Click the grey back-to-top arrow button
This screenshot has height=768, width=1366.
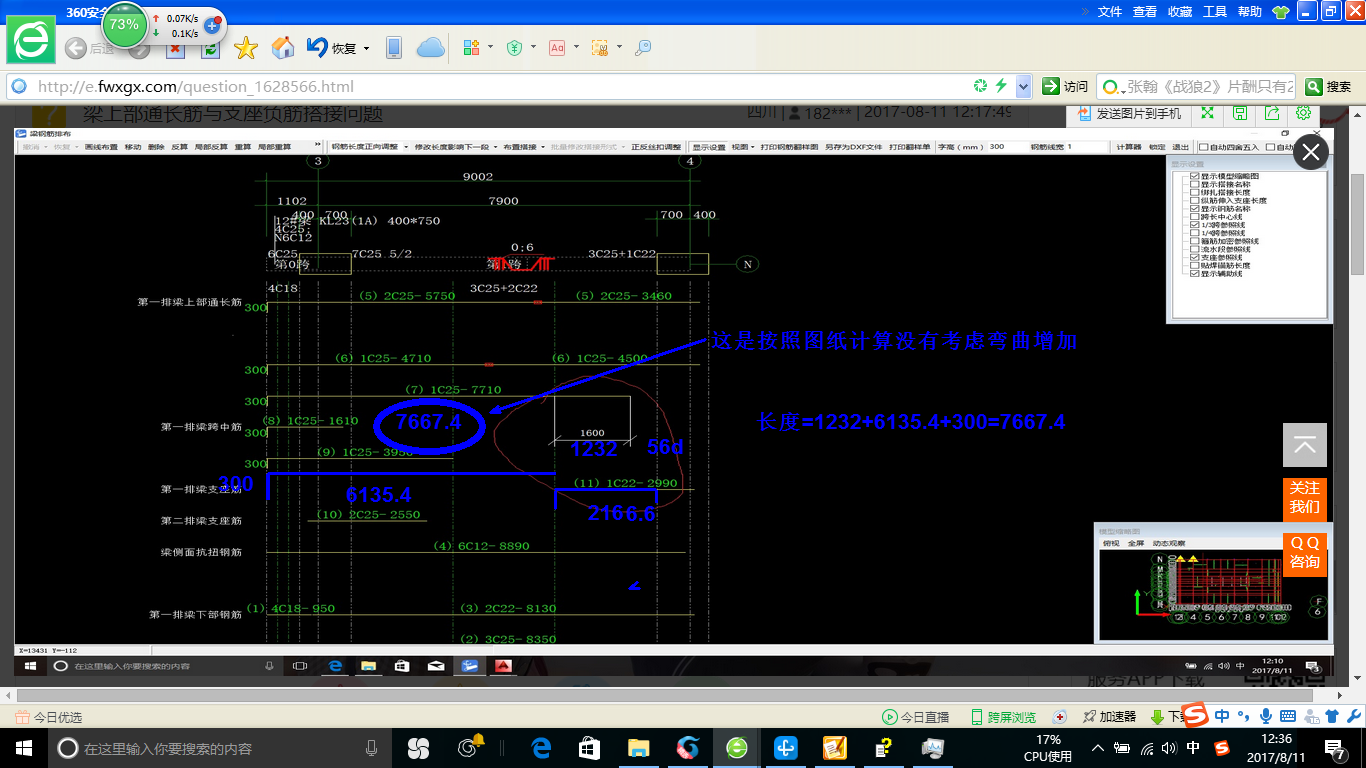tap(1305, 445)
